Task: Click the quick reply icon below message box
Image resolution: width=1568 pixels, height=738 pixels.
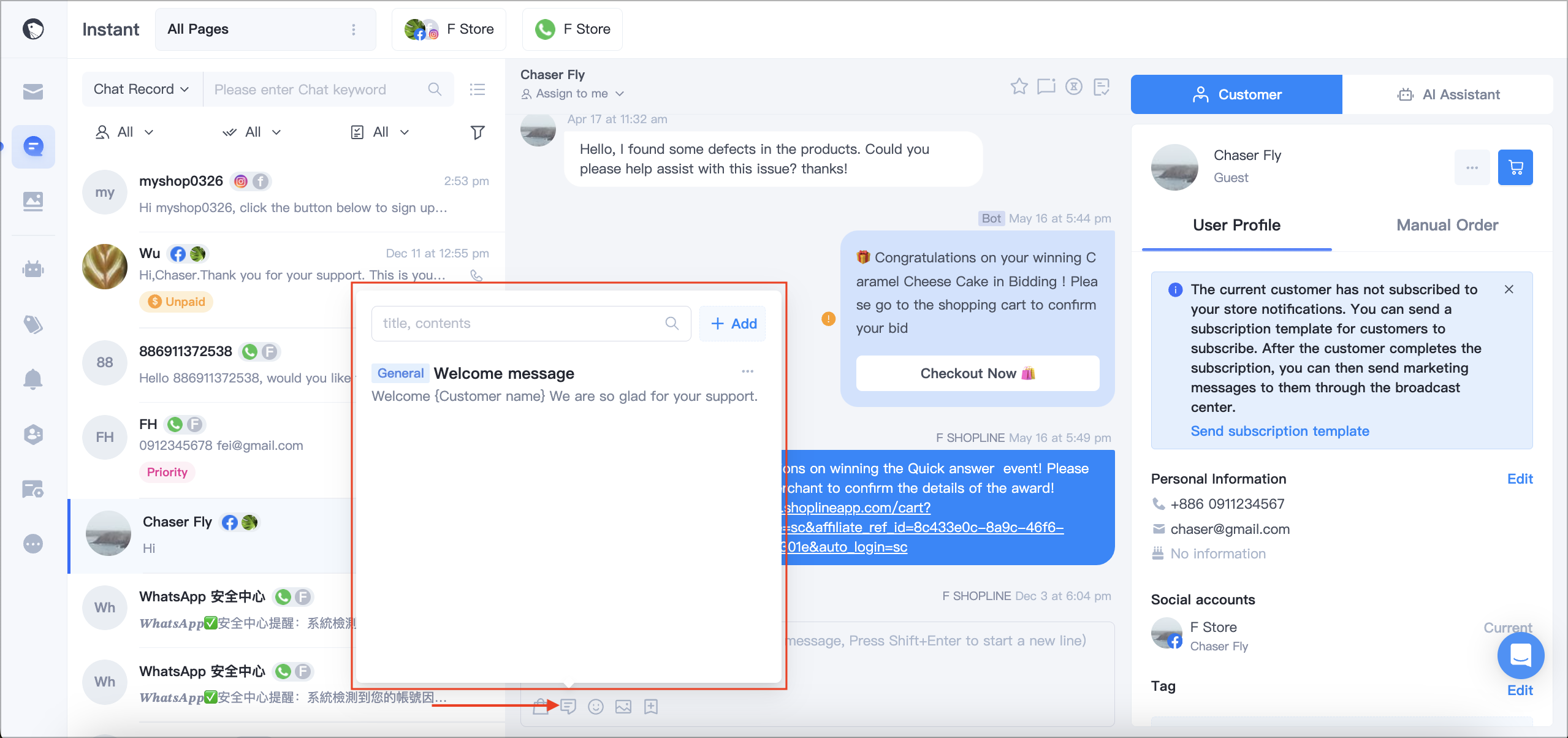Action: click(568, 707)
